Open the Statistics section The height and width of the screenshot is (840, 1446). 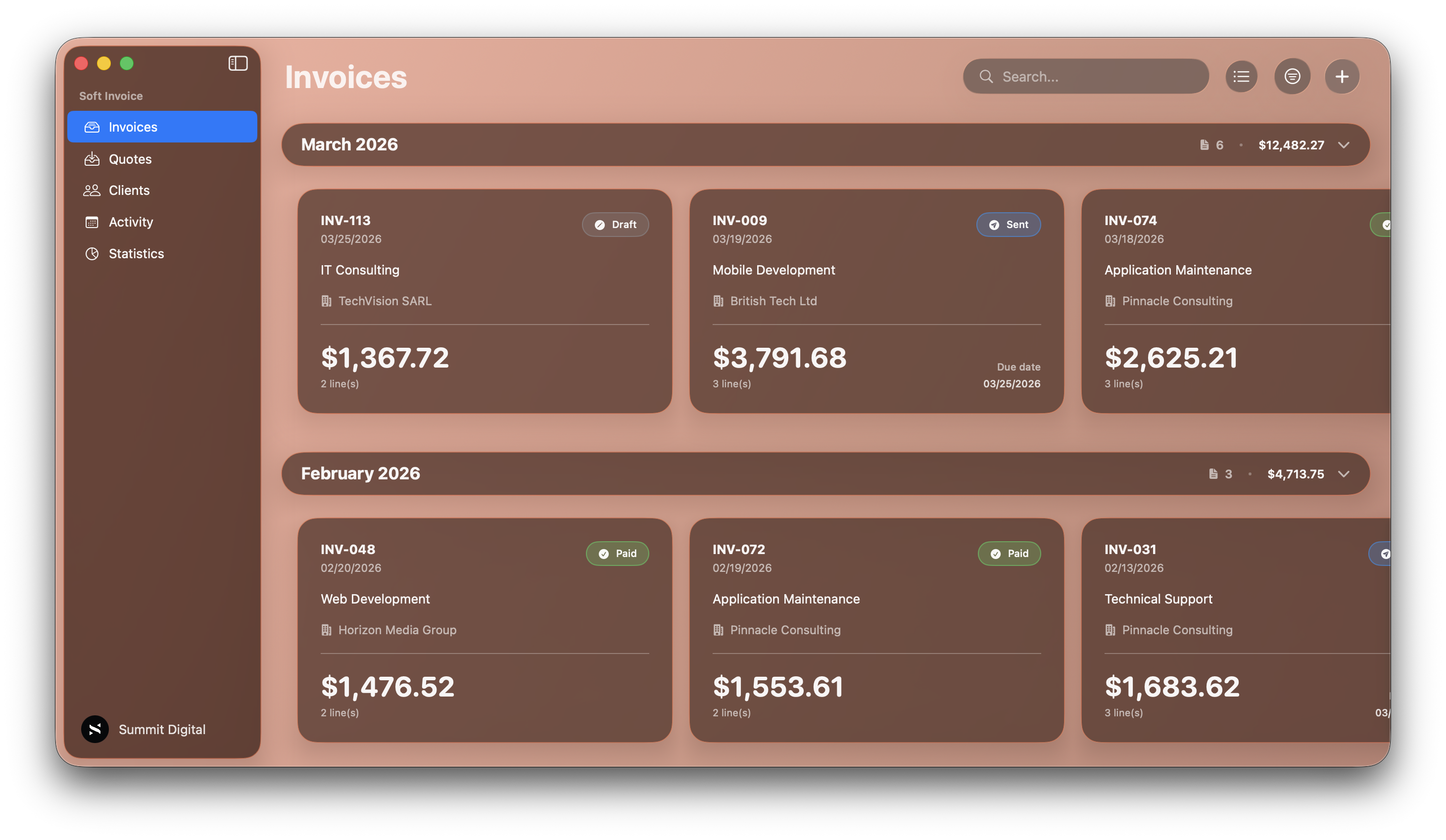[162, 254]
